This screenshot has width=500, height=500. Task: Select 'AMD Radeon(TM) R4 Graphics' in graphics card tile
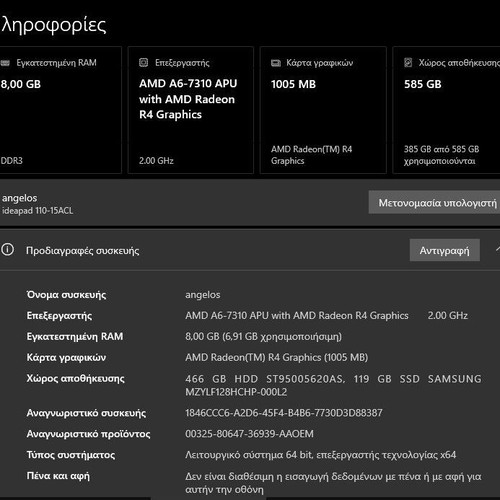click(311, 155)
